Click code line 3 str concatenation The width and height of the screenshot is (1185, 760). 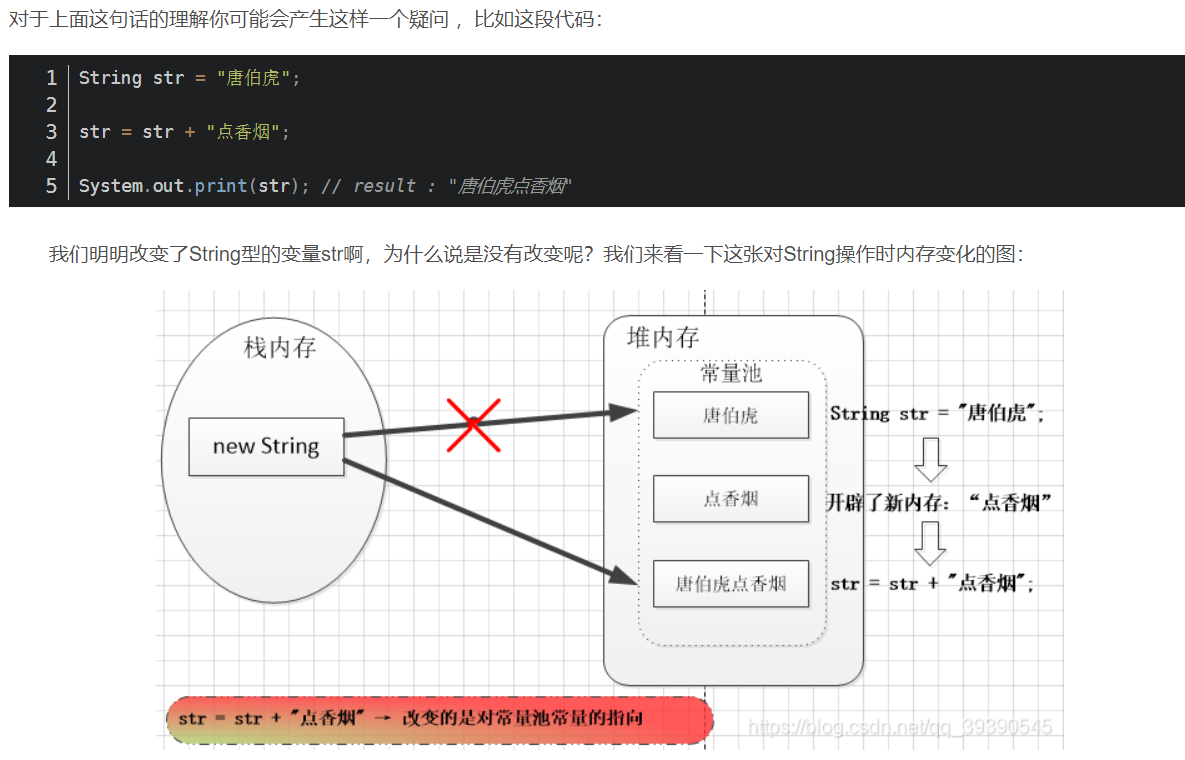tap(184, 132)
